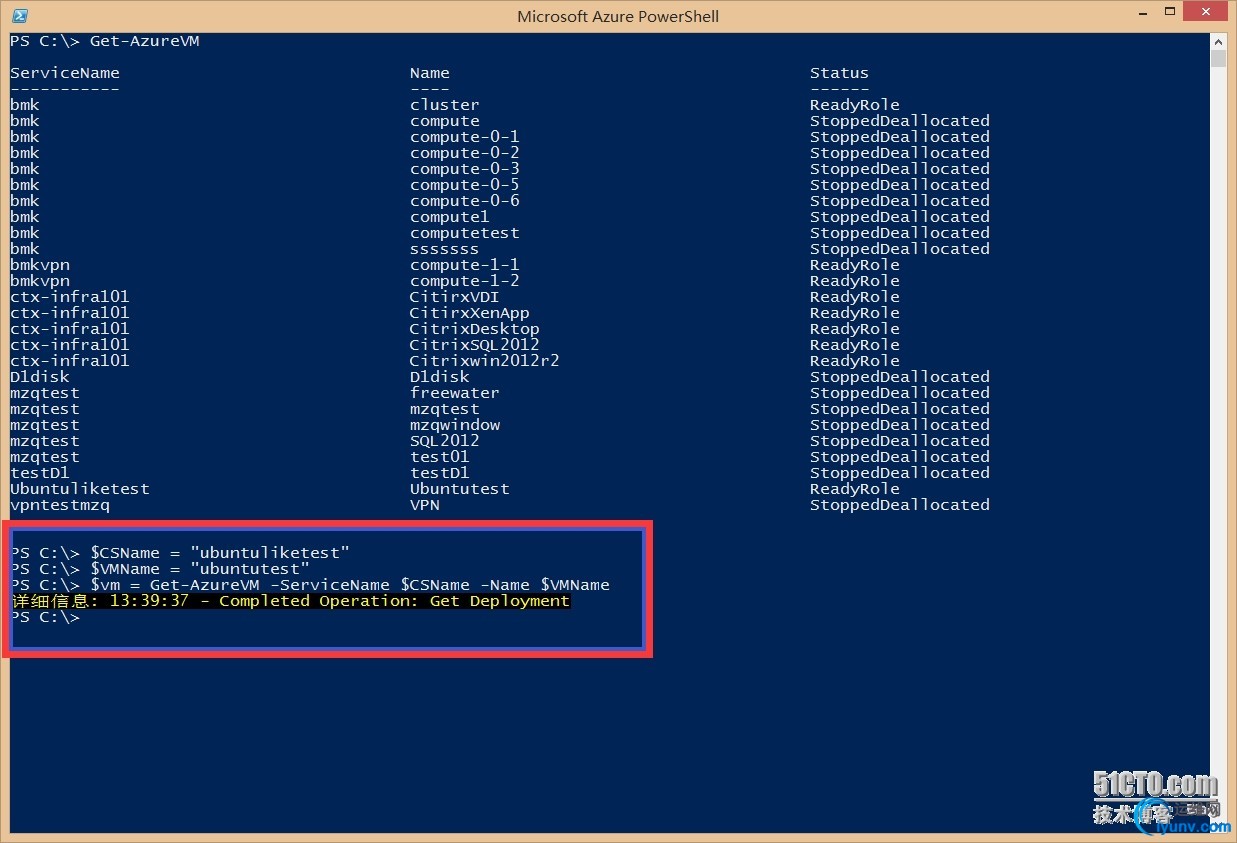Select the "compute-0-1" VM name
The height and width of the screenshot is (843, 1237).
(465, 137)
